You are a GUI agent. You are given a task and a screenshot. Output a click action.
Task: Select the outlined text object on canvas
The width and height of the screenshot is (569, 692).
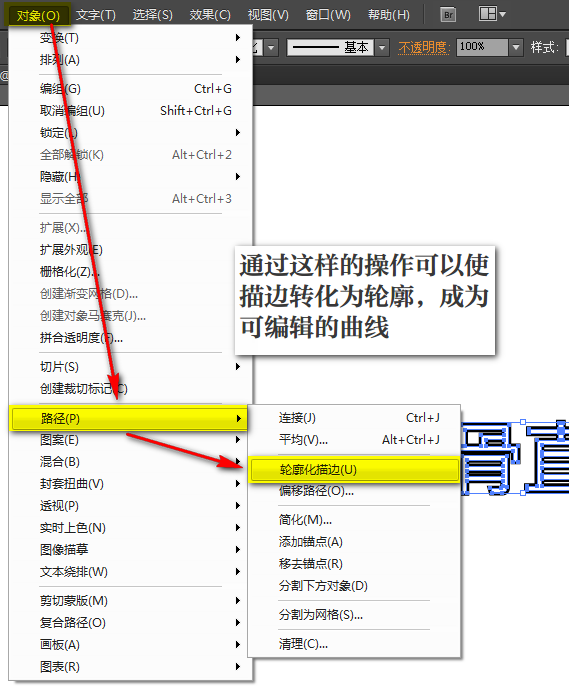tap(515, 458)
